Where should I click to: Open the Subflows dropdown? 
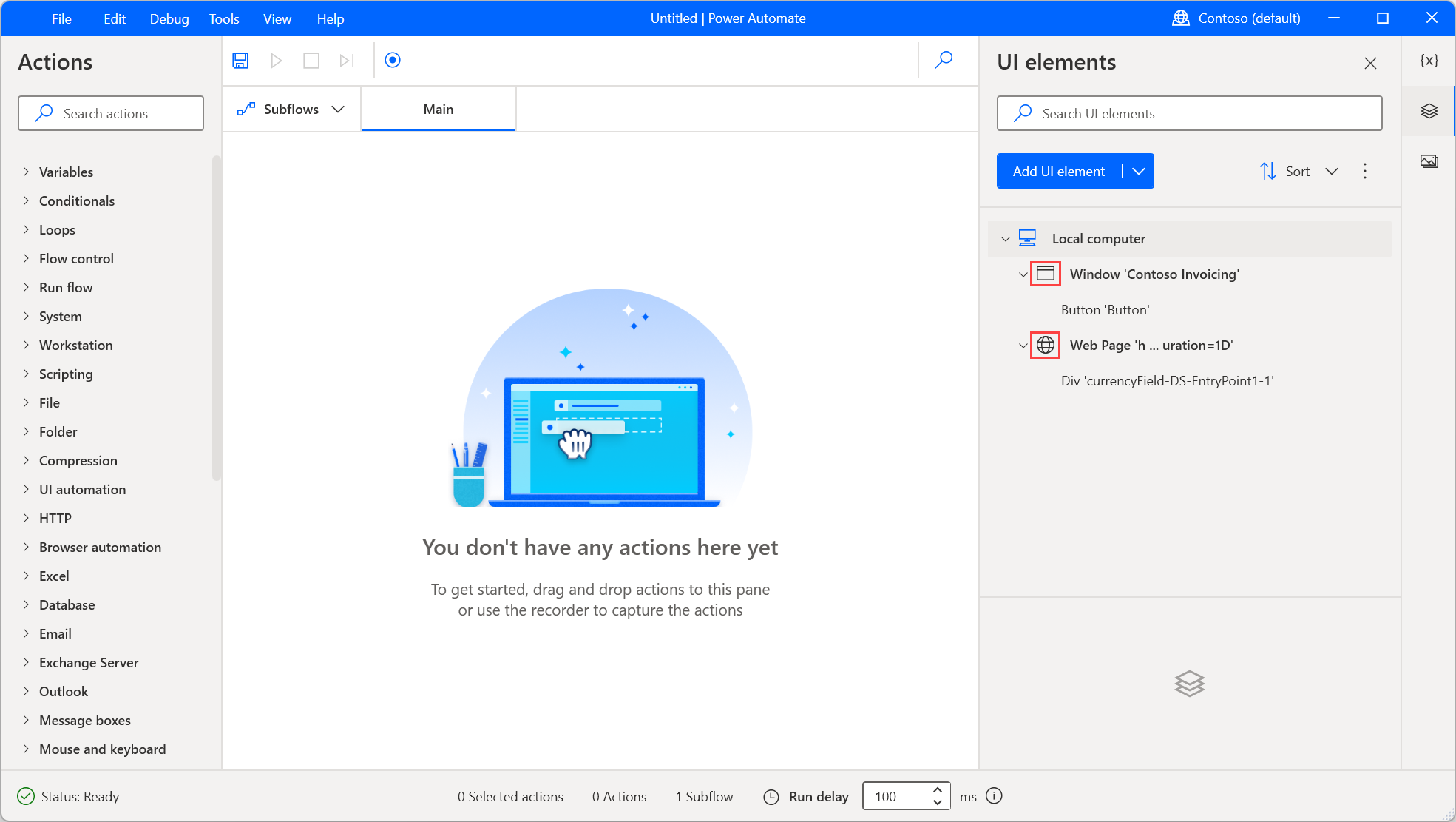click(337, 109)
